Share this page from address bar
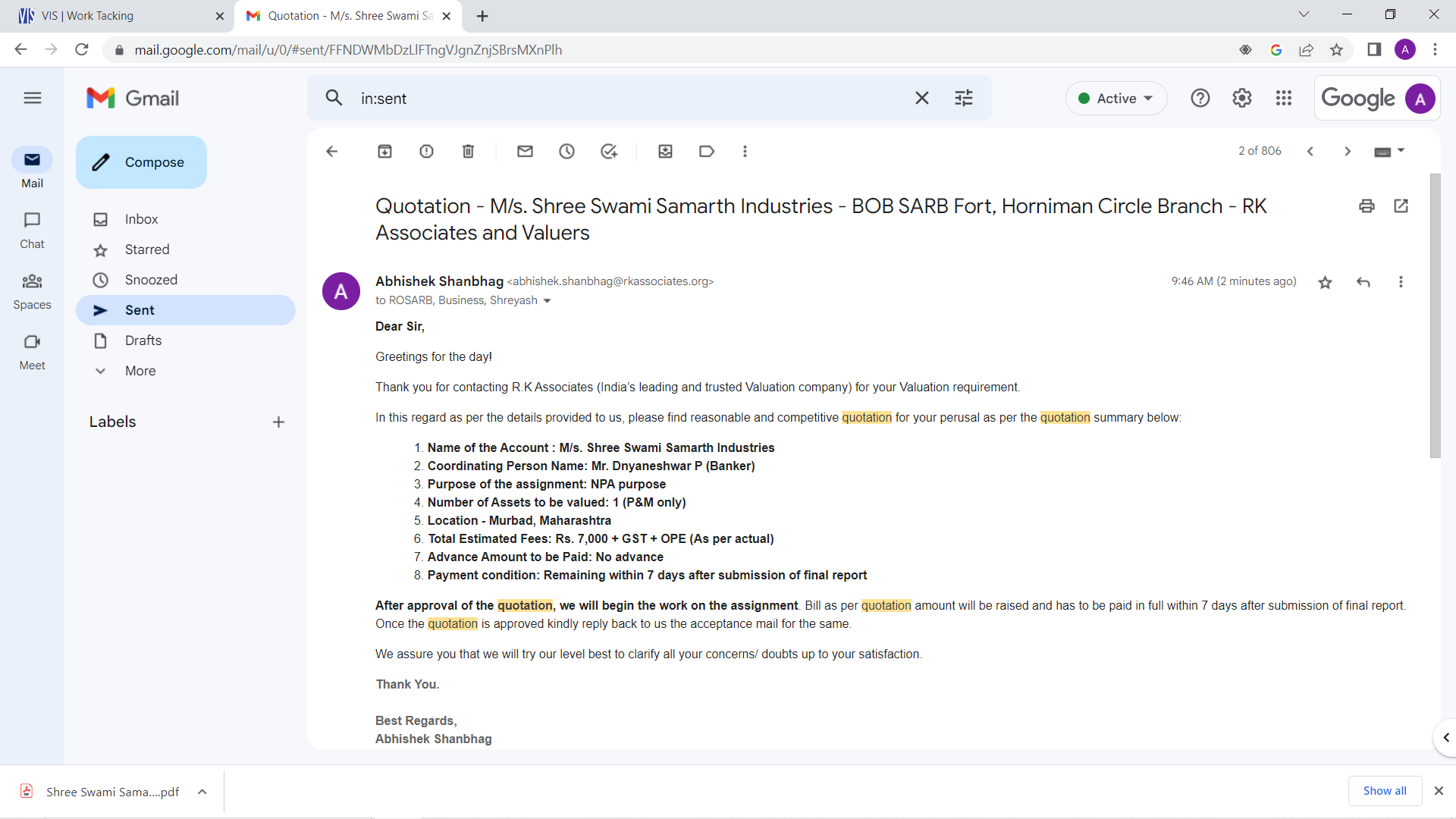 click(1306, 50)
